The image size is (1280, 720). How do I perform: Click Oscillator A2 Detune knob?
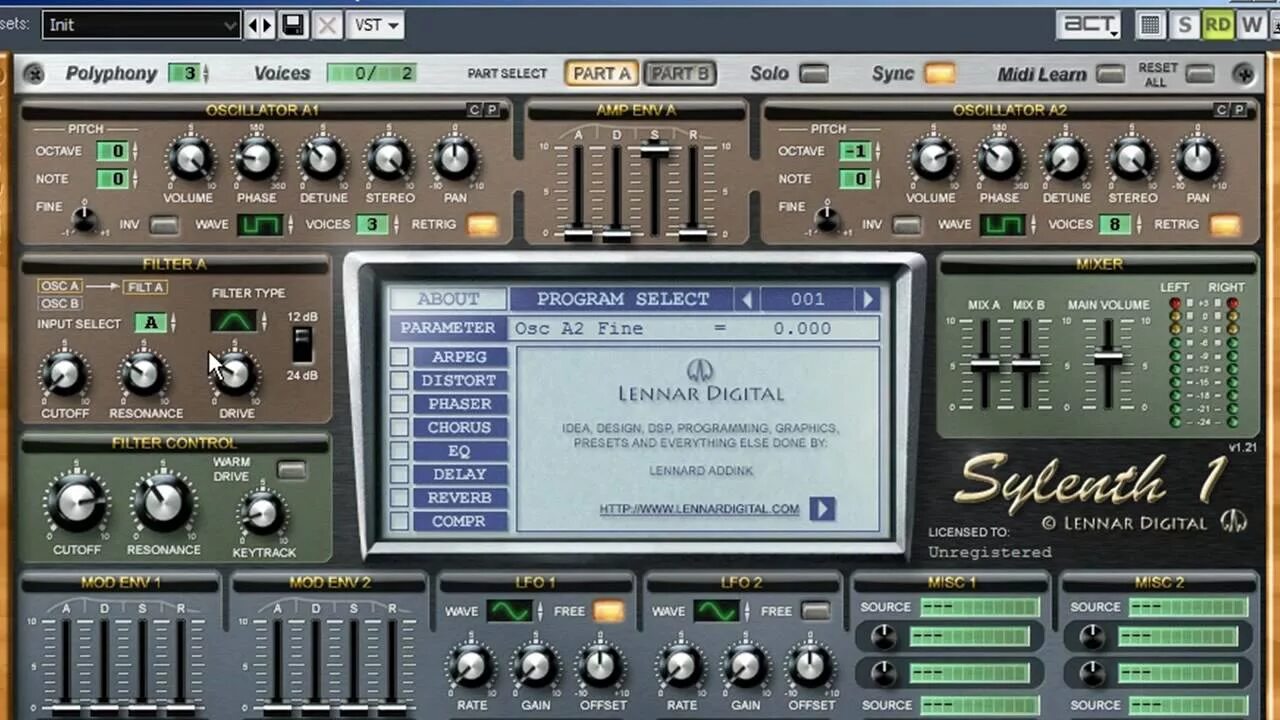1066,158
